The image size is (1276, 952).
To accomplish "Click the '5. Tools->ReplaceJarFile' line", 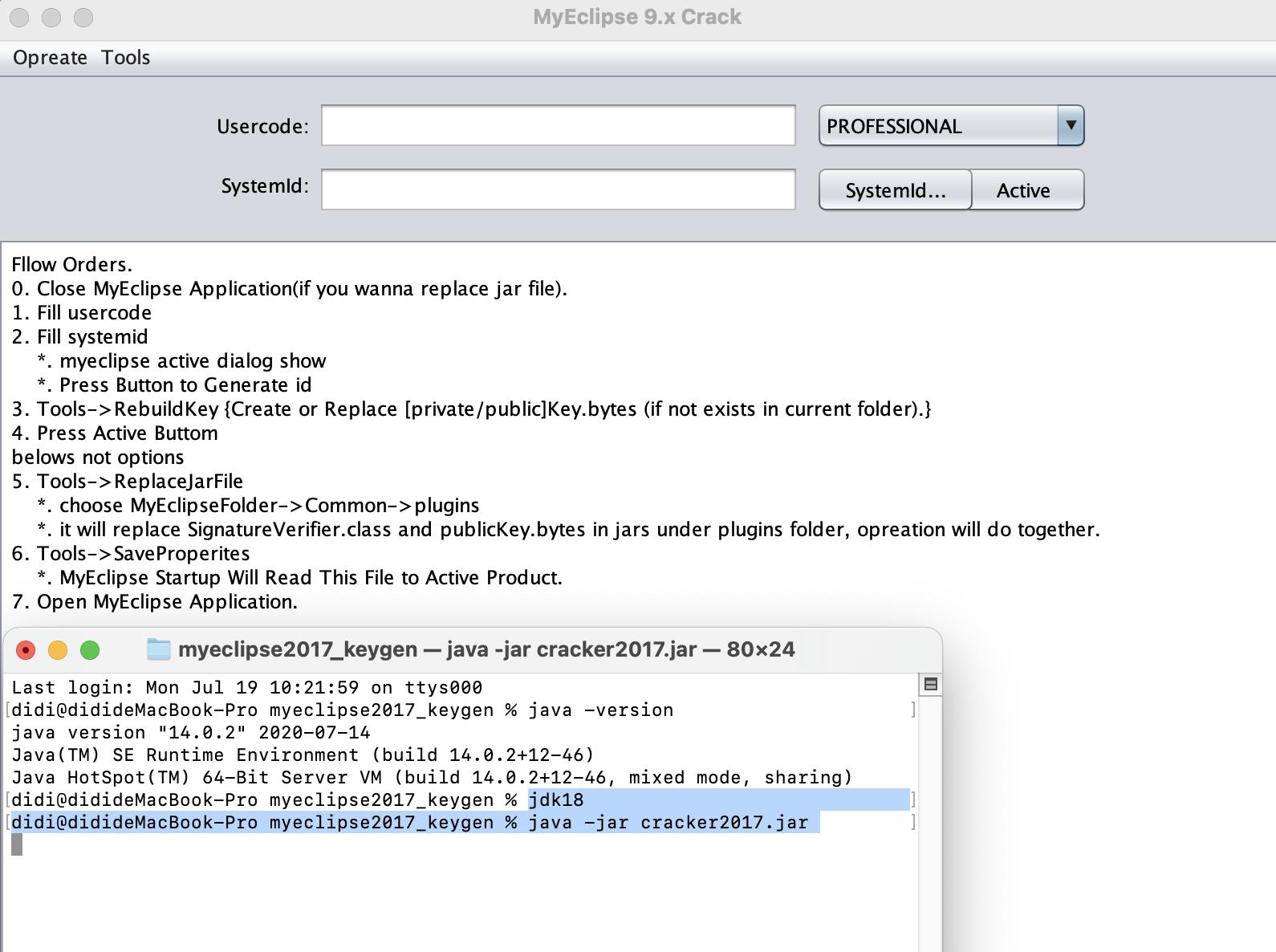I will click(x=128, y=481).
